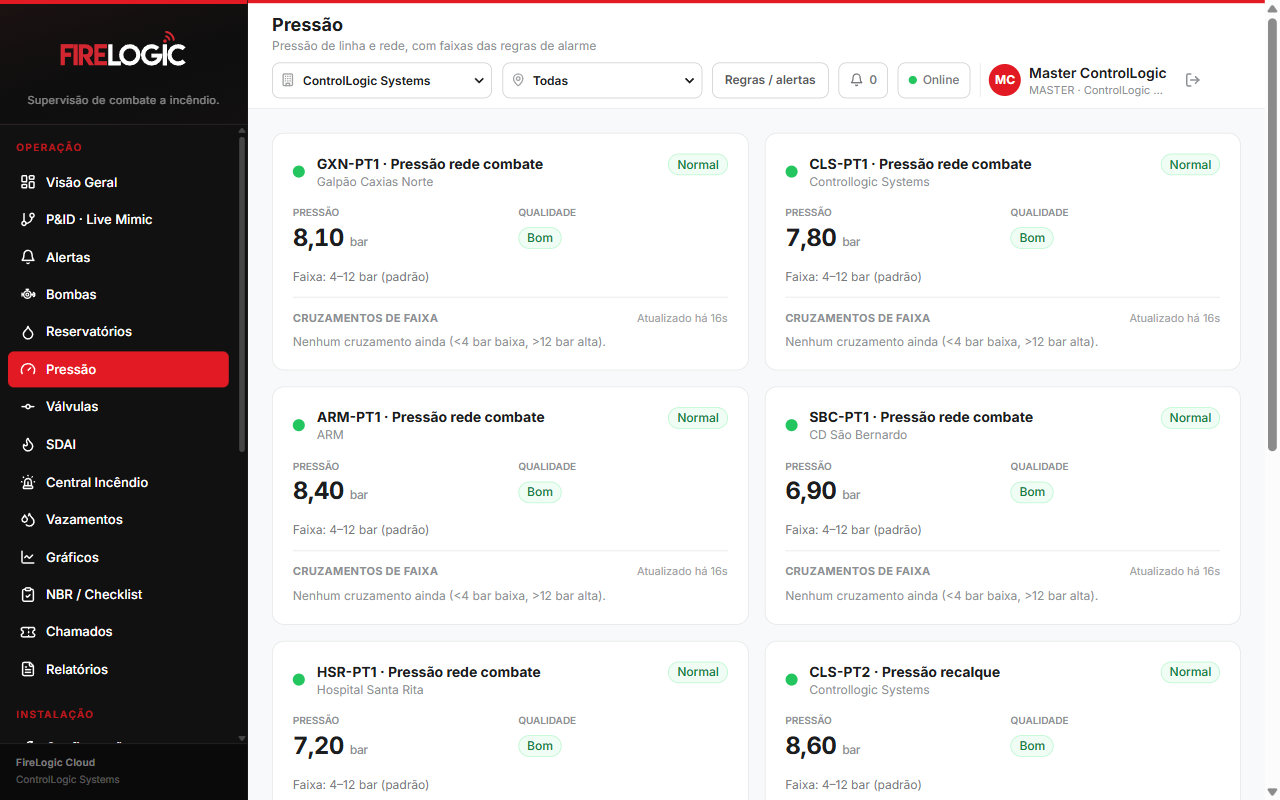
Task: Click the Central Incêndio siren icon
Action: (x=28, y=482)
